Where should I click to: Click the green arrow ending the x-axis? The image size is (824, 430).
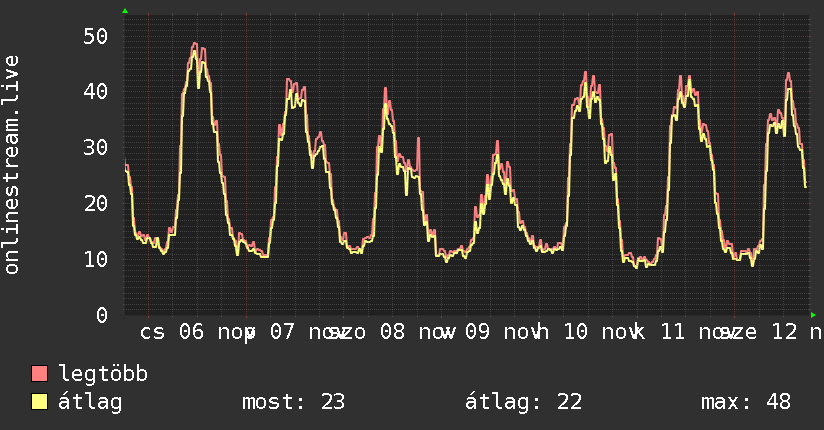[813, 315]
